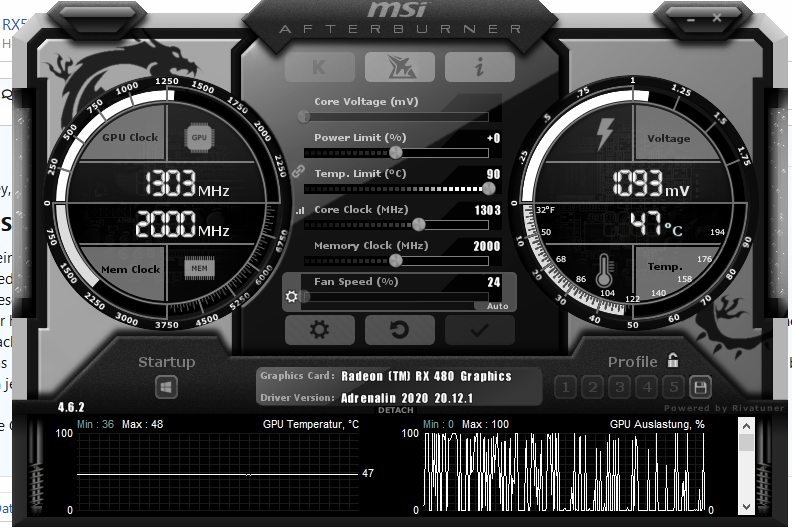Click the Memory Clock value 2000
Image resolution: width=792 pixels, height=528 pixels.
tap(487, 246)
